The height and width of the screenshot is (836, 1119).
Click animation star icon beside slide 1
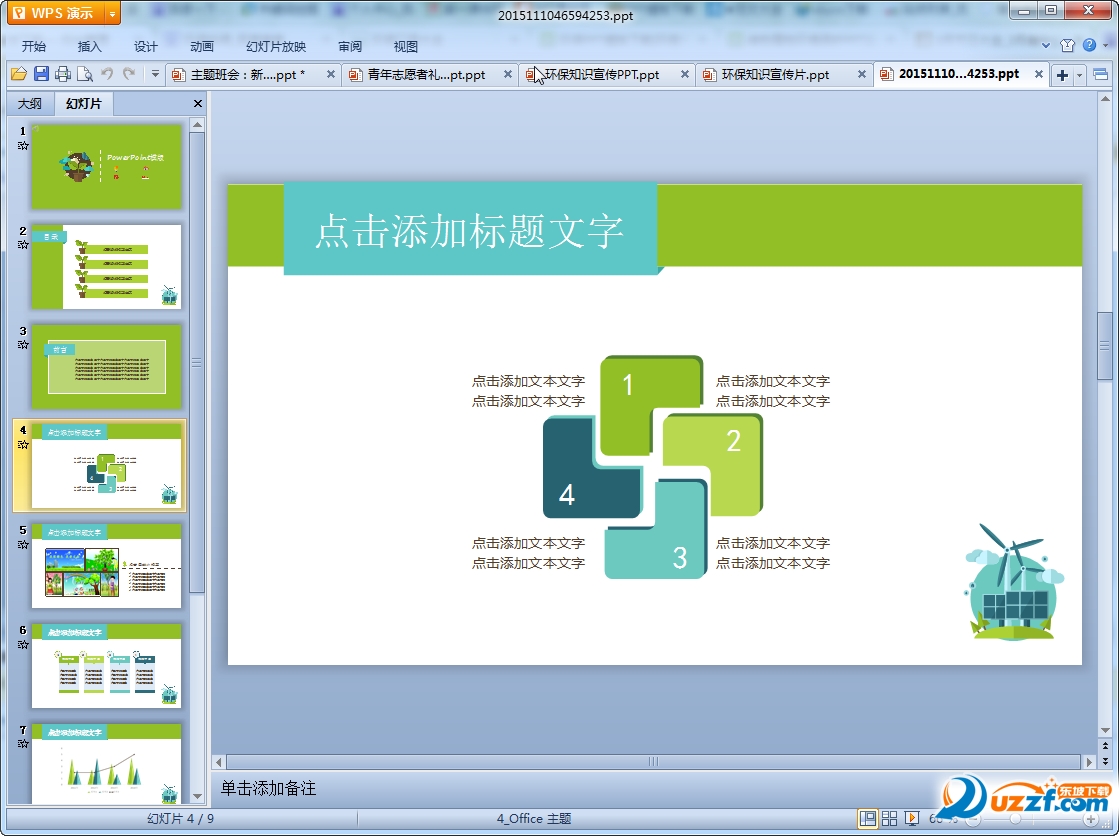[x=23, y=146]
